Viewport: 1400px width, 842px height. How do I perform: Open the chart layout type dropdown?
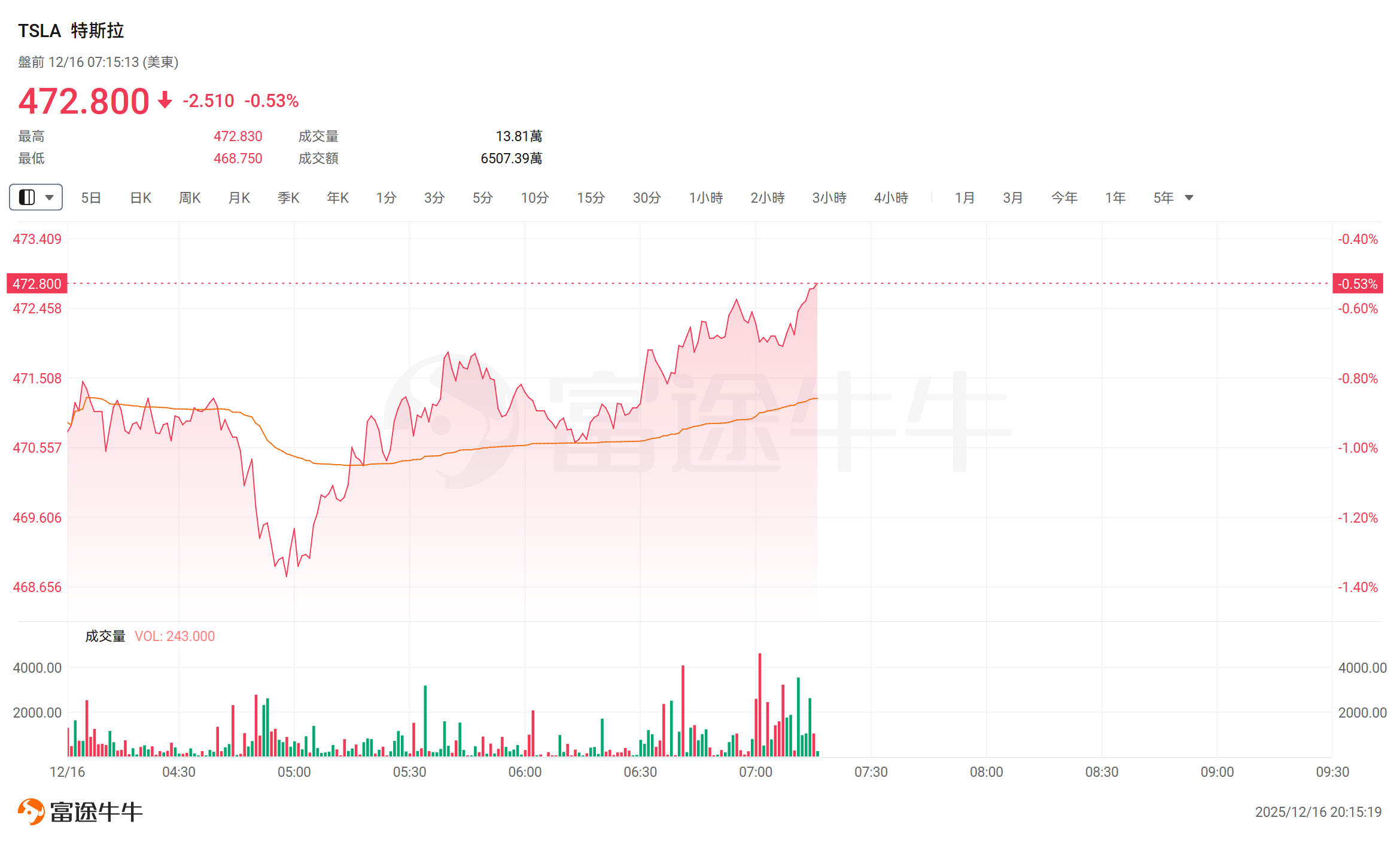pyautogui.click(x=36, y=197)
